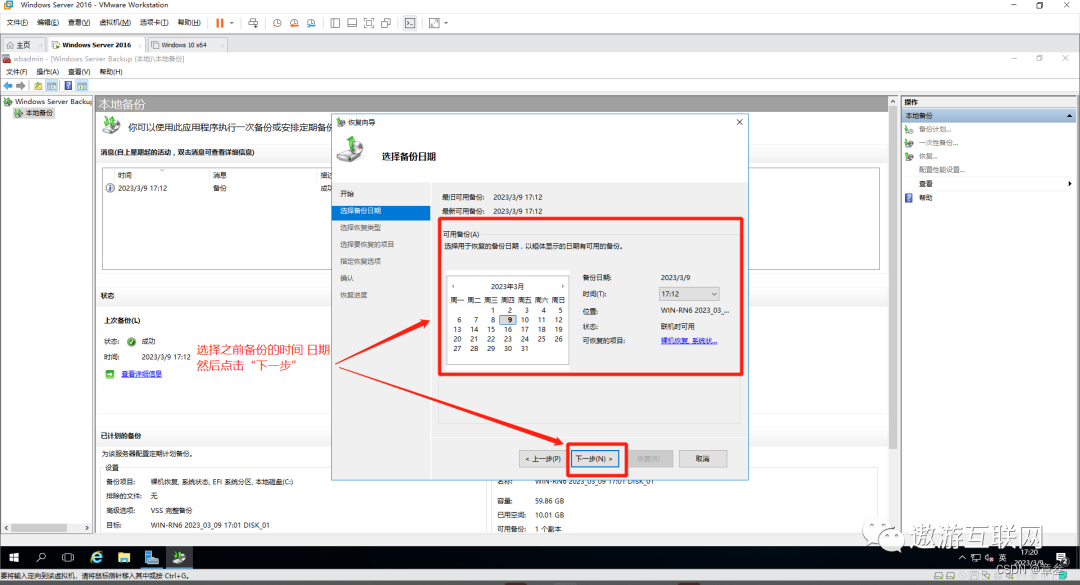Click the up-one-level folder icon
Viewport: 1080px width, 585px height.
38,85
